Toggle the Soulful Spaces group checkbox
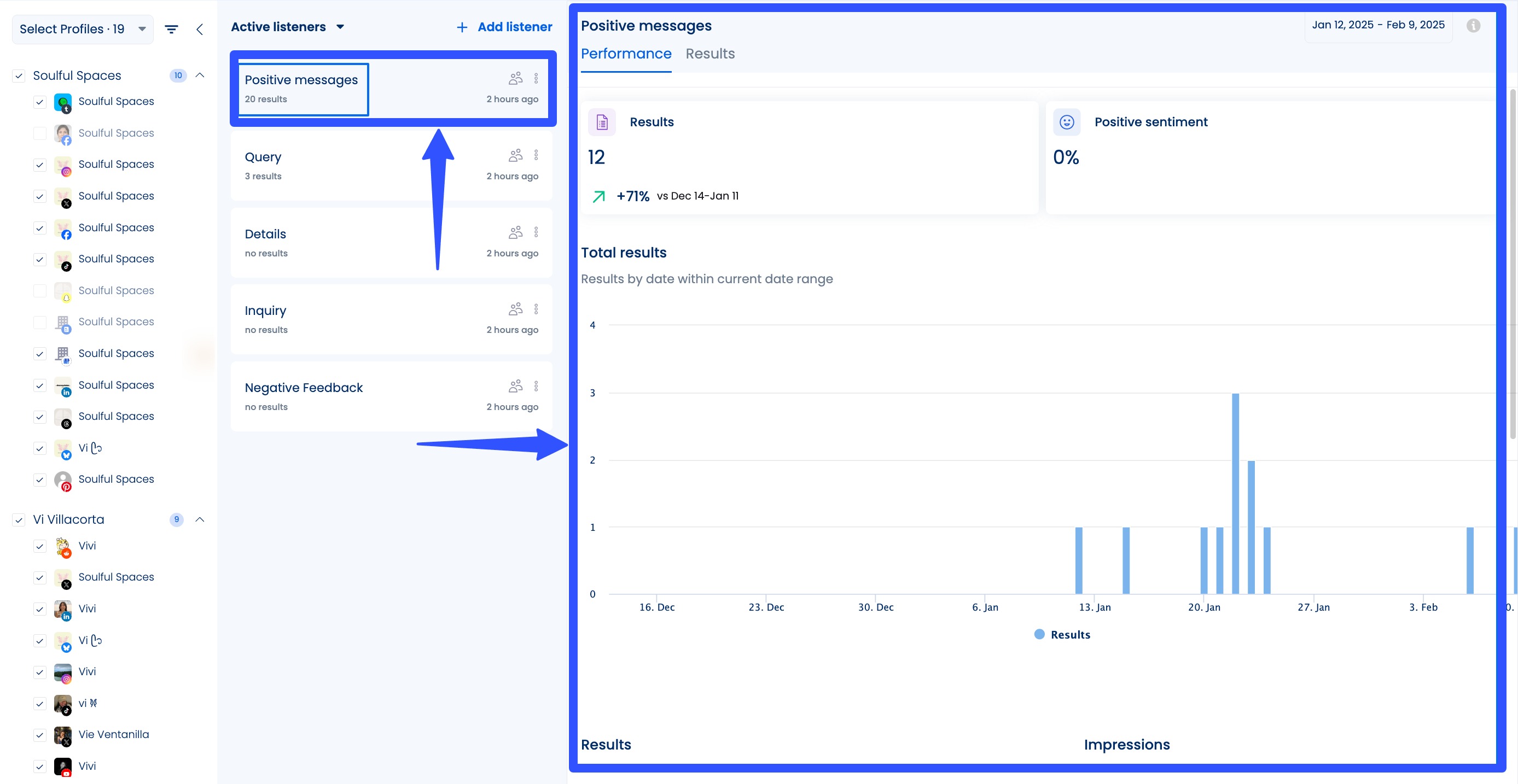 point(19,76)
